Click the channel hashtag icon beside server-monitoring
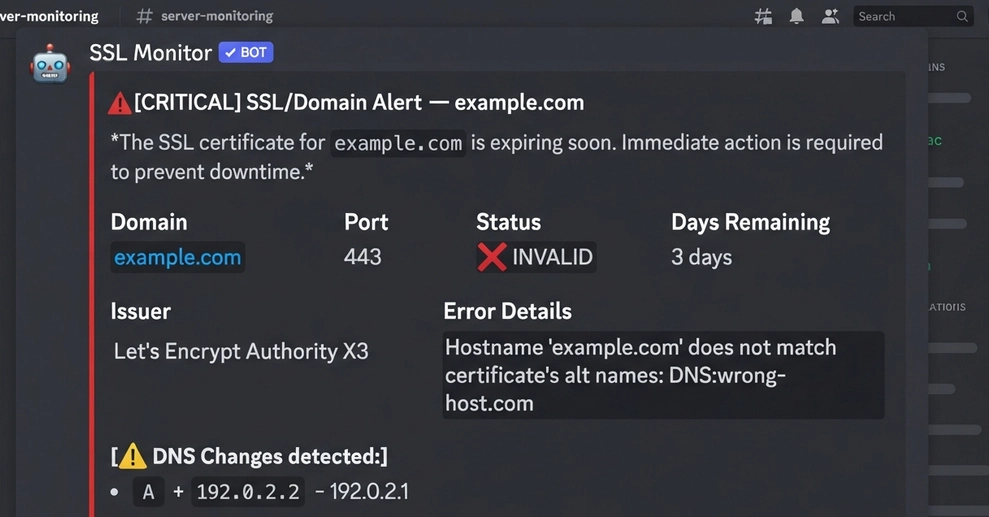The width and height of the screenshot is (989, 517). pos(144,16)
